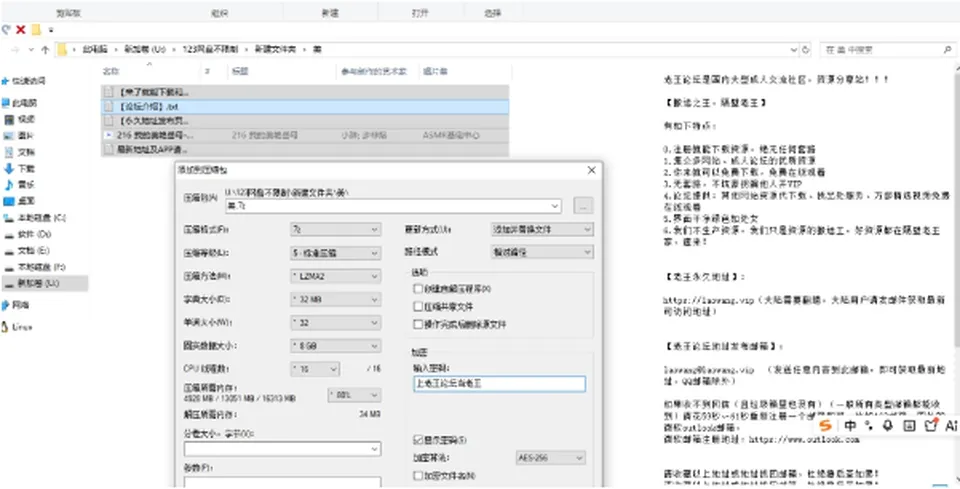
Task: Click the red X delete icon
Action: pos(21,29)
